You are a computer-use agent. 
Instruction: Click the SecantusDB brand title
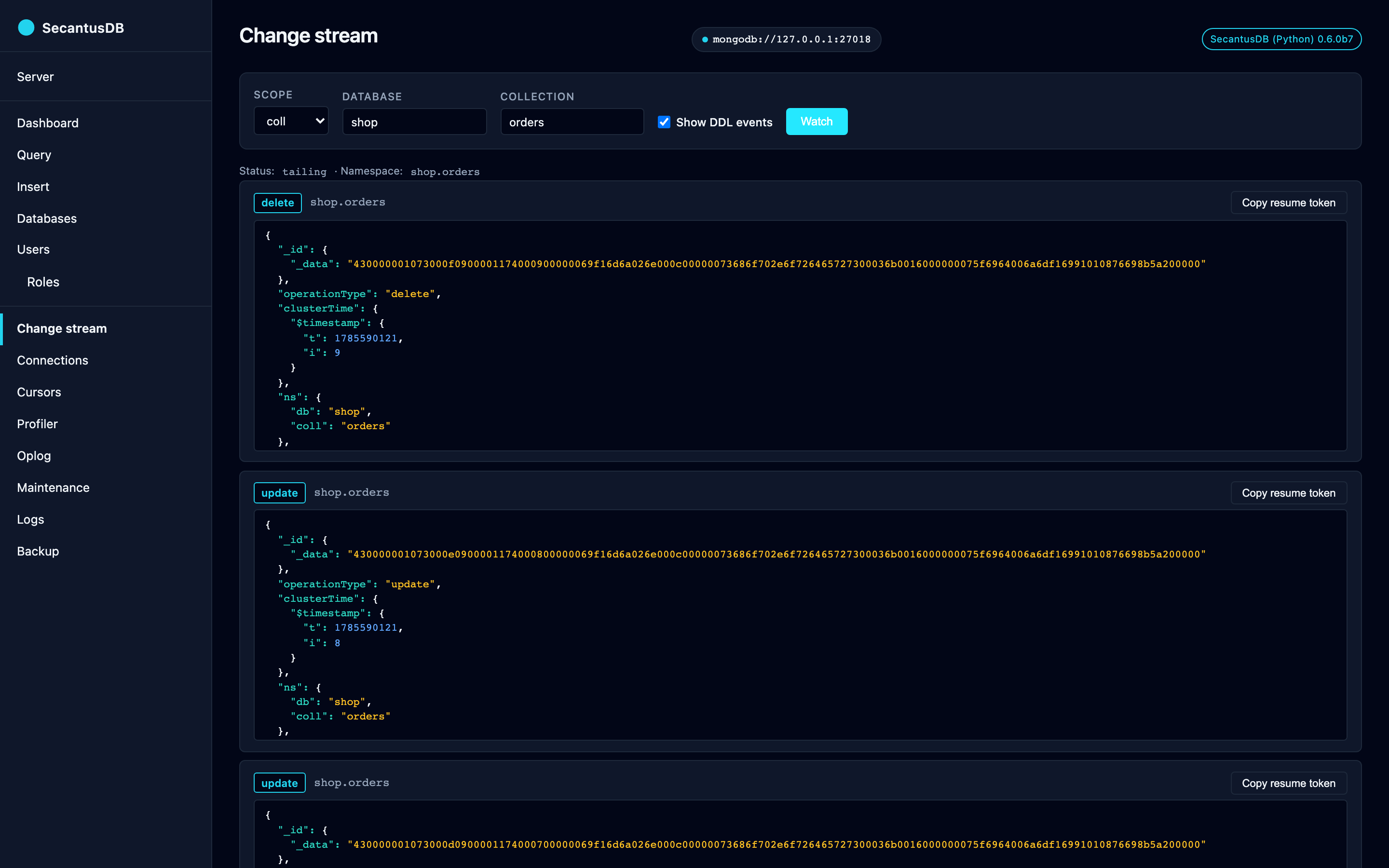83,28
